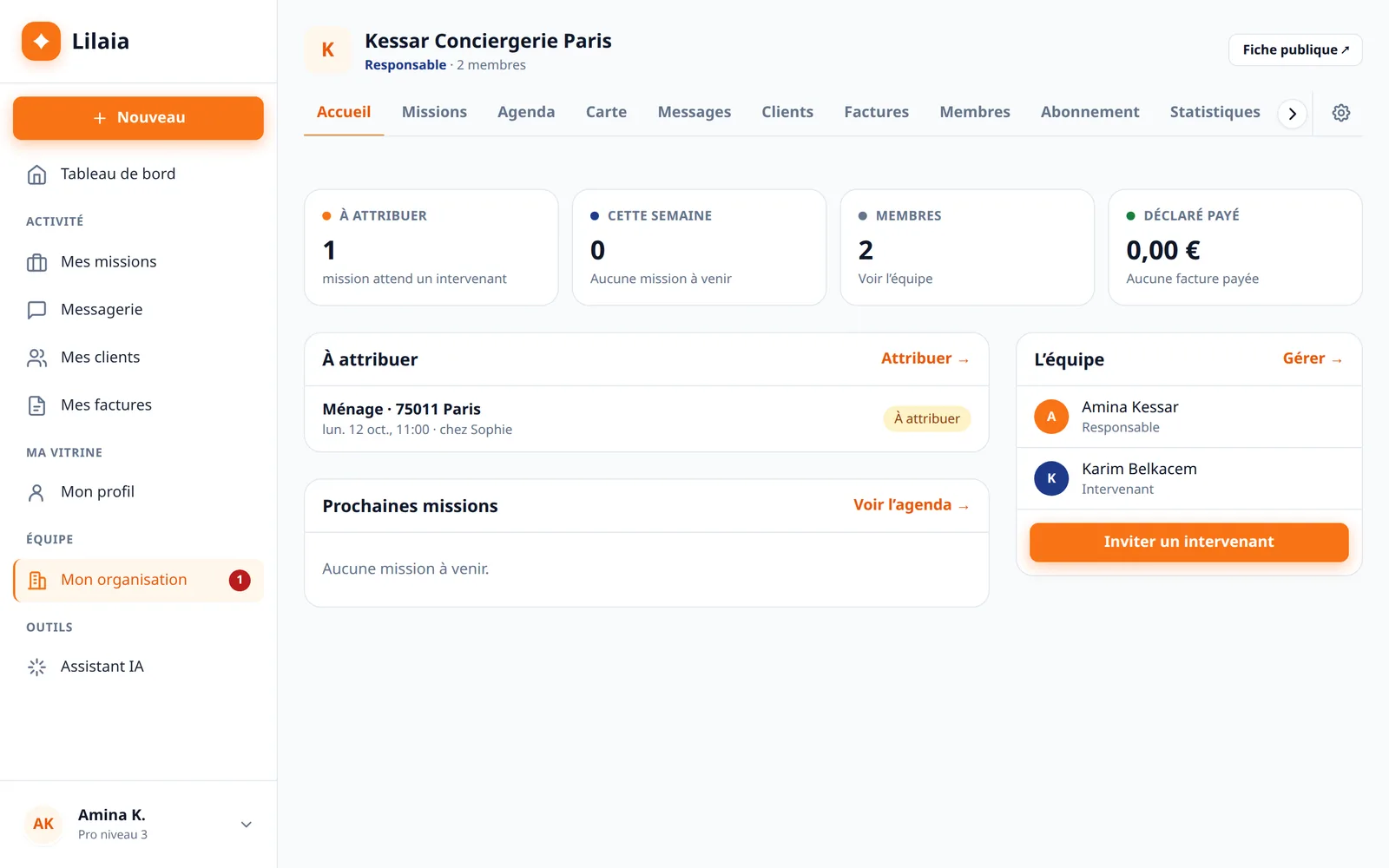Click the Mes missions briefcase icon
1389x868 pixels.
coord(36,262)
